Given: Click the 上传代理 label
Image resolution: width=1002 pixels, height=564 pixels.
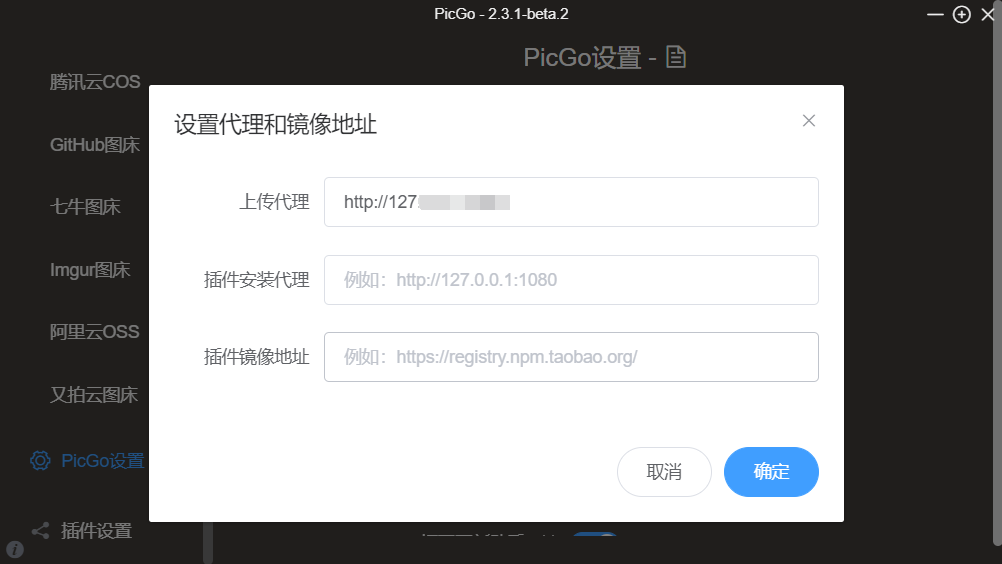Looking at the screenshot, I should [274, 202].
